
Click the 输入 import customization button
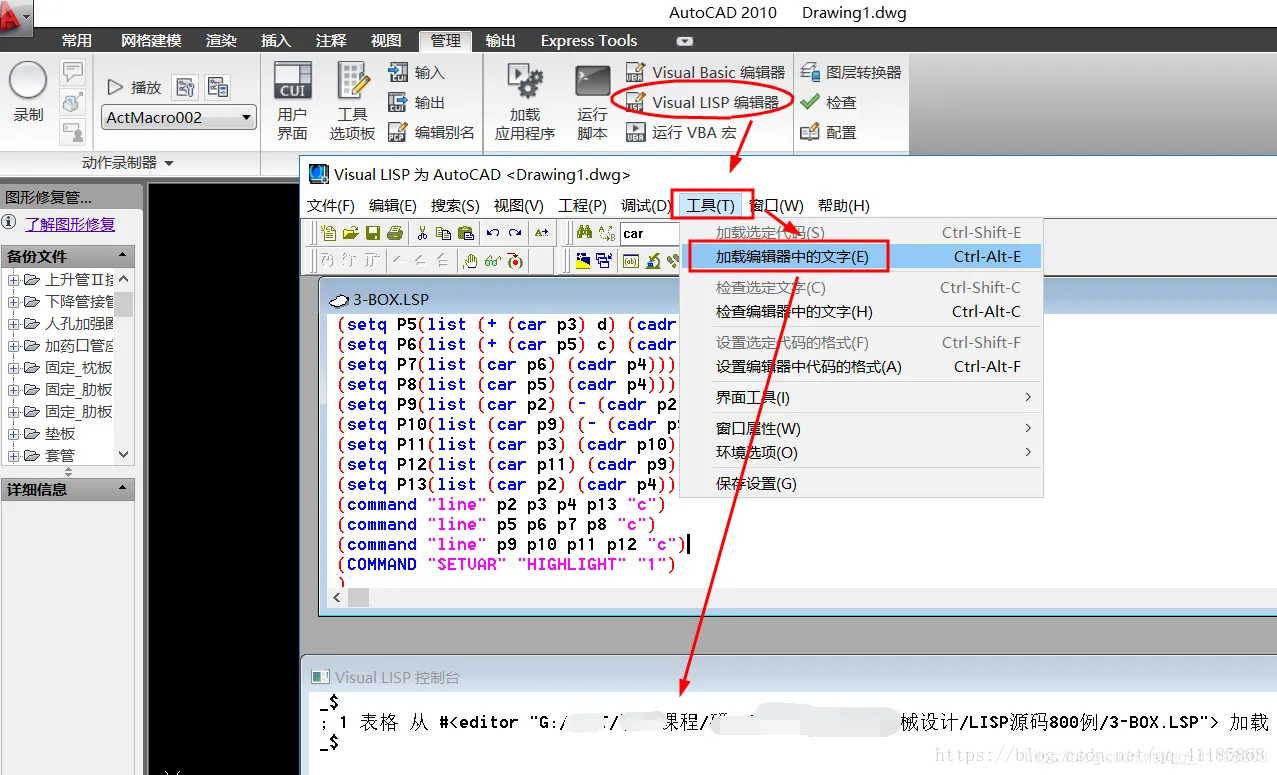(416, 73)
